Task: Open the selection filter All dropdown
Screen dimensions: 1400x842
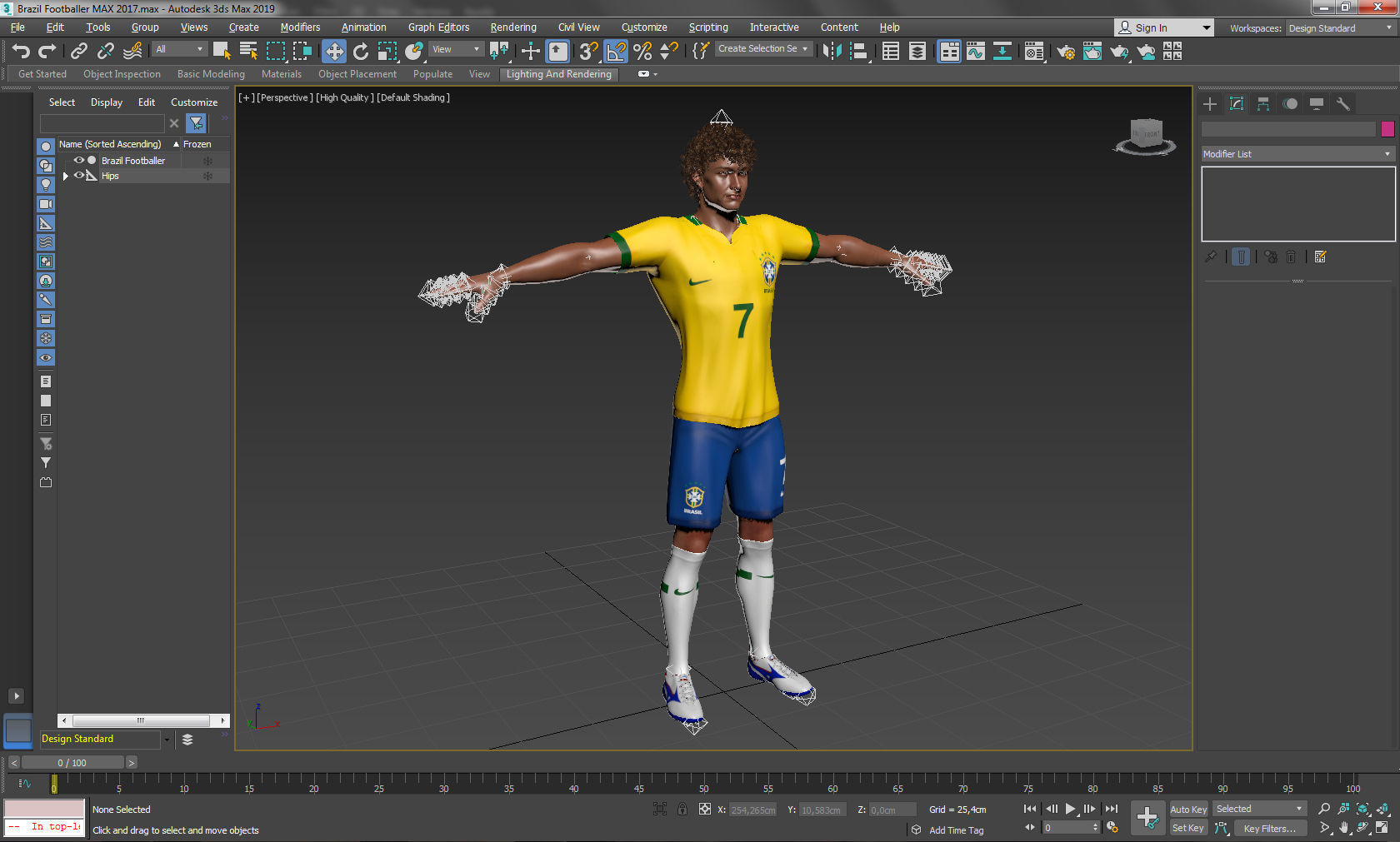Action: [x=179, y=49]
